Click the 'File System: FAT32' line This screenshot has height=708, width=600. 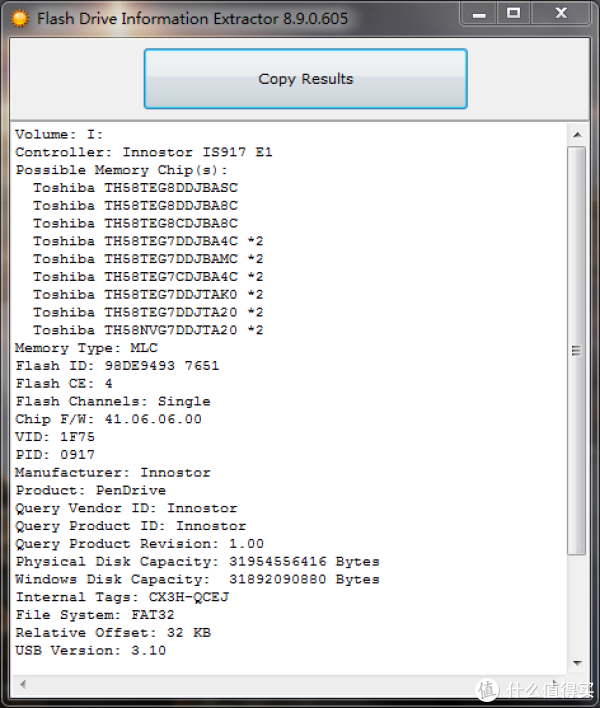coord(95,615)
